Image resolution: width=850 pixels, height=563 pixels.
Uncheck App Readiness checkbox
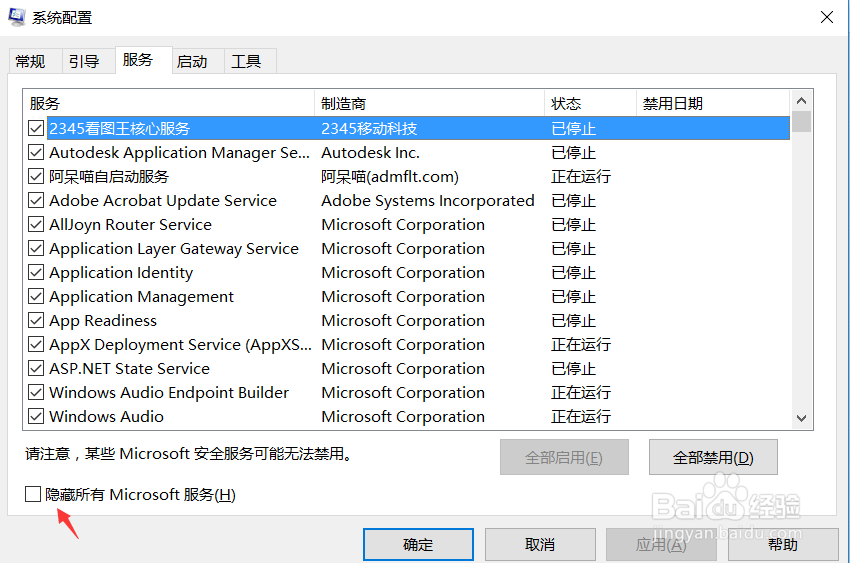coord(36,320)
